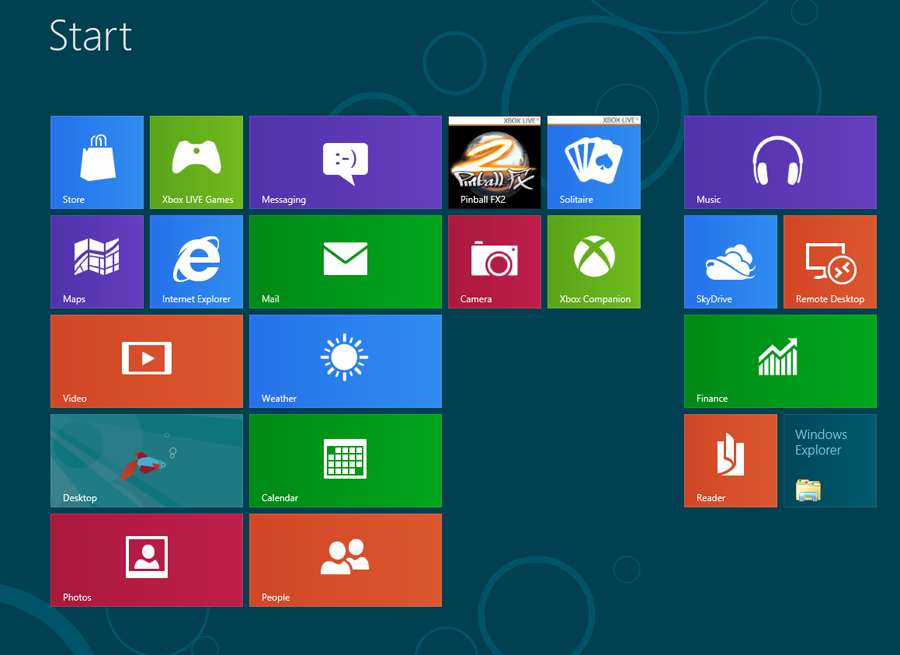Image resolution: width=900 pixels, height=655 pixels.
Task: Launch Windows Explorer
Action: tap(830, 461)
